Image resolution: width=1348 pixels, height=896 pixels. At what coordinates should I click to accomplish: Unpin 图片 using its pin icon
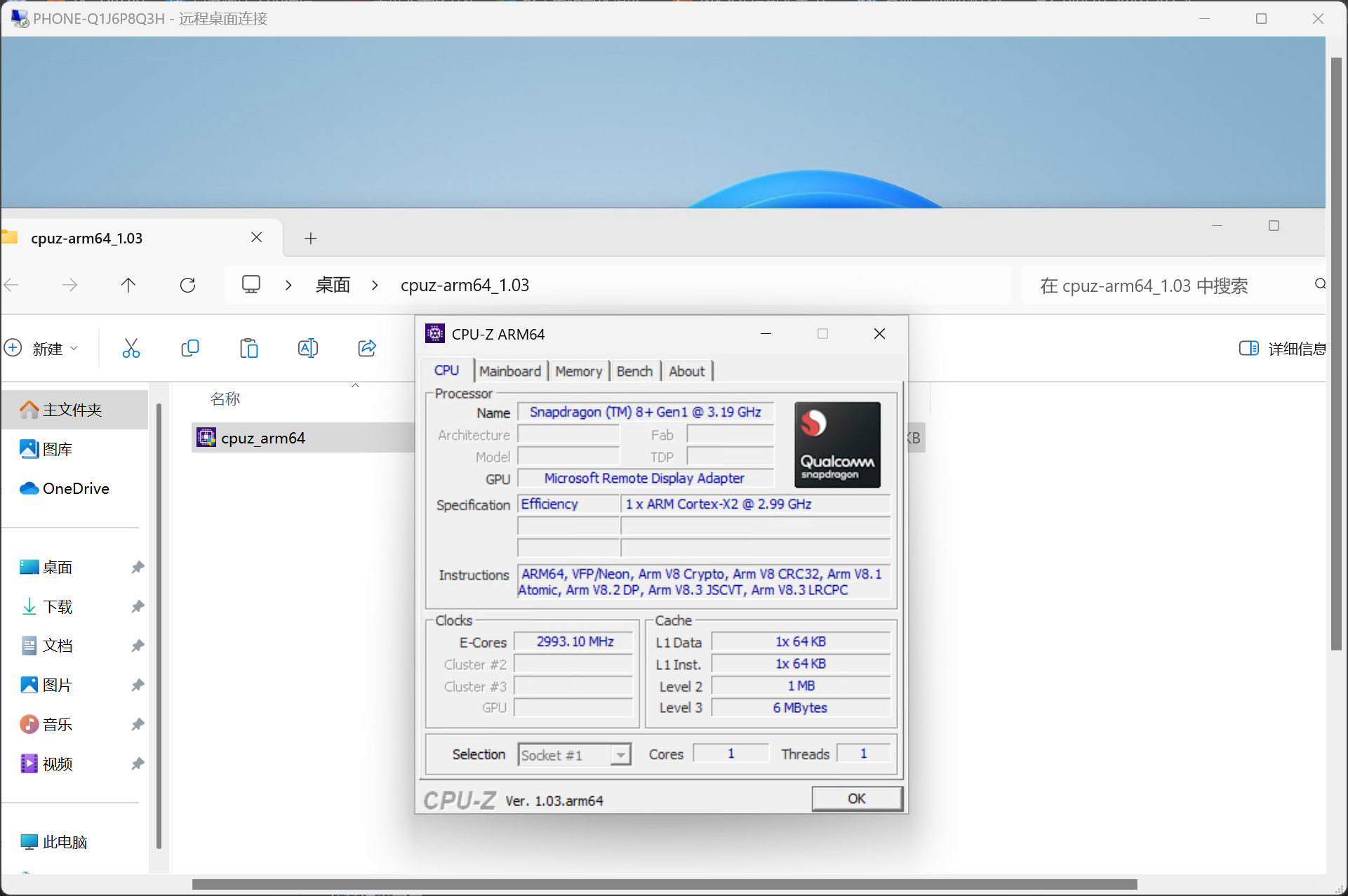pos(138,685)
